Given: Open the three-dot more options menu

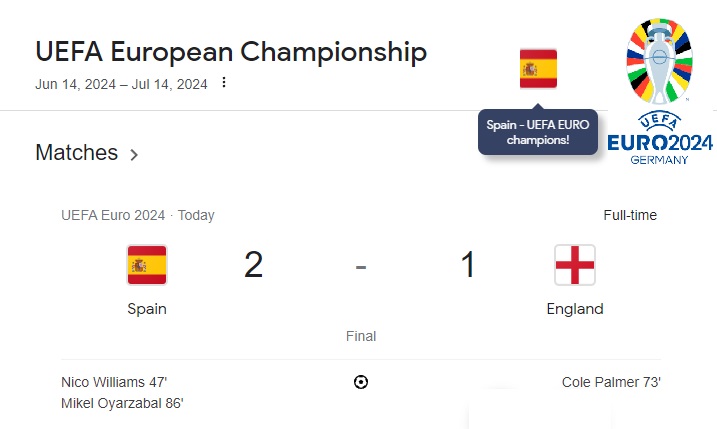Looking at the screenshot, I should pos(224,83).
